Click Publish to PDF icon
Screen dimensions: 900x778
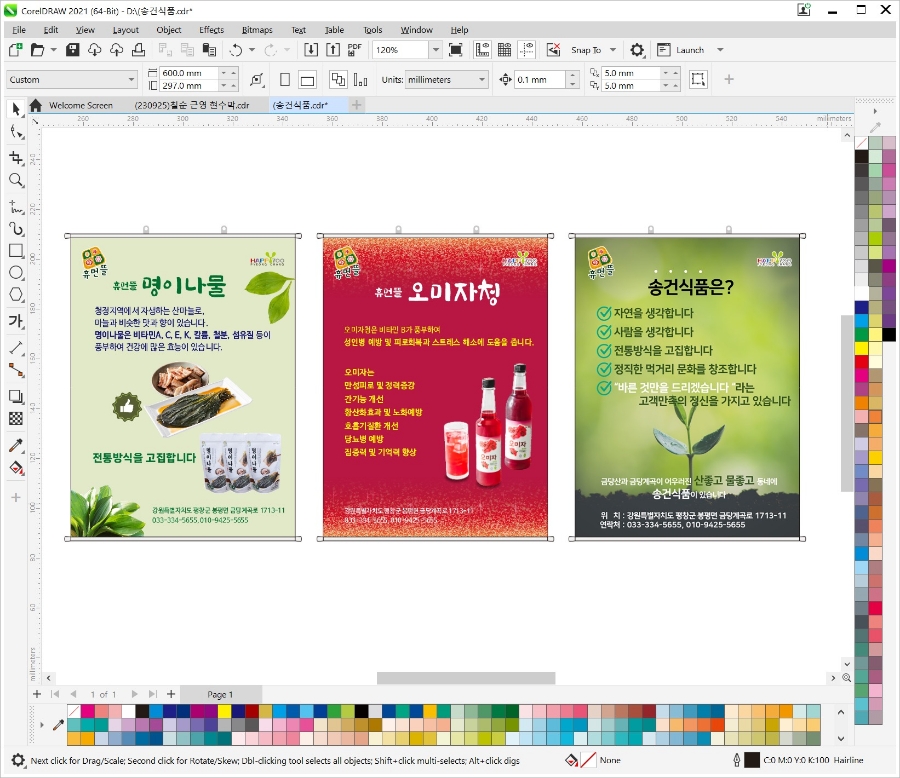point(355,50)
